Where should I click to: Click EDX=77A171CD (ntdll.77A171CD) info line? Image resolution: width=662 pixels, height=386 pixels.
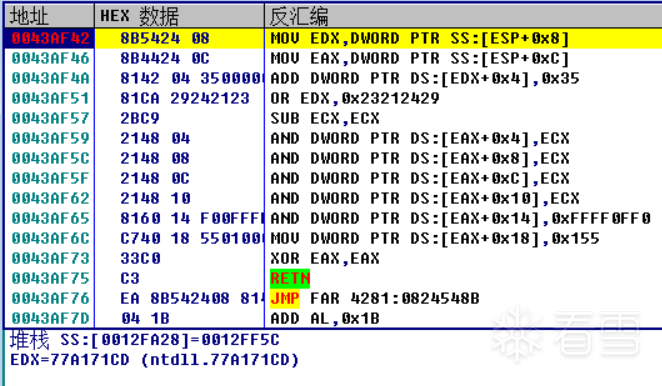pos(155,360)
